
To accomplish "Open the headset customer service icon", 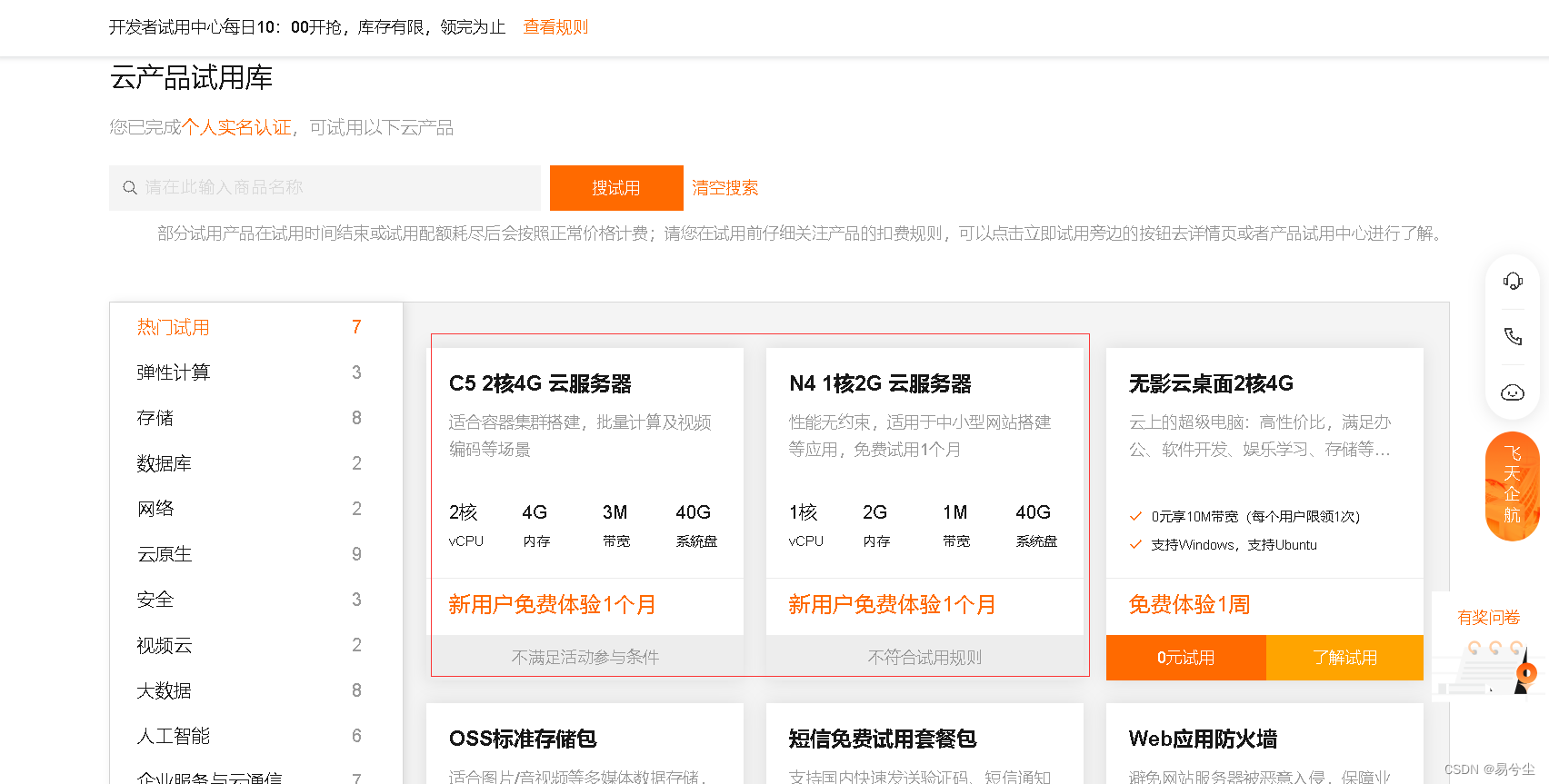I will coord(1513,282).
